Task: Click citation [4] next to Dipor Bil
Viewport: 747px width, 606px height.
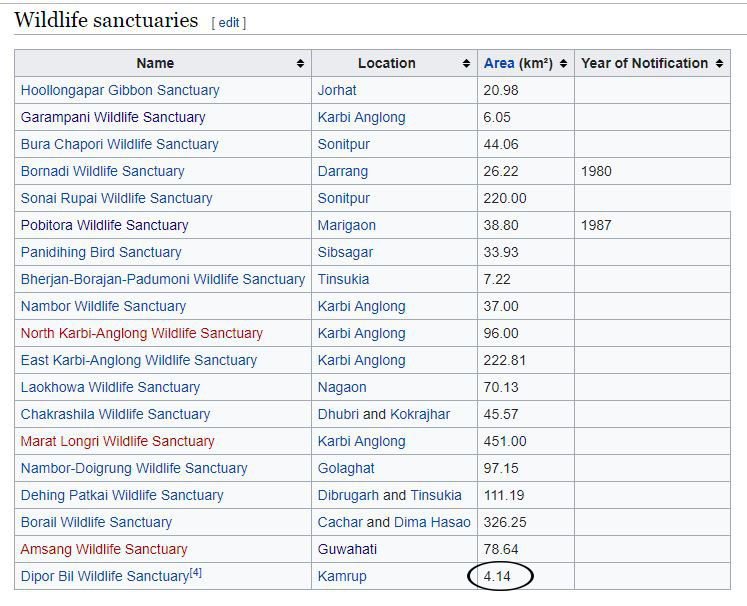Action: (x=196, y=573)
